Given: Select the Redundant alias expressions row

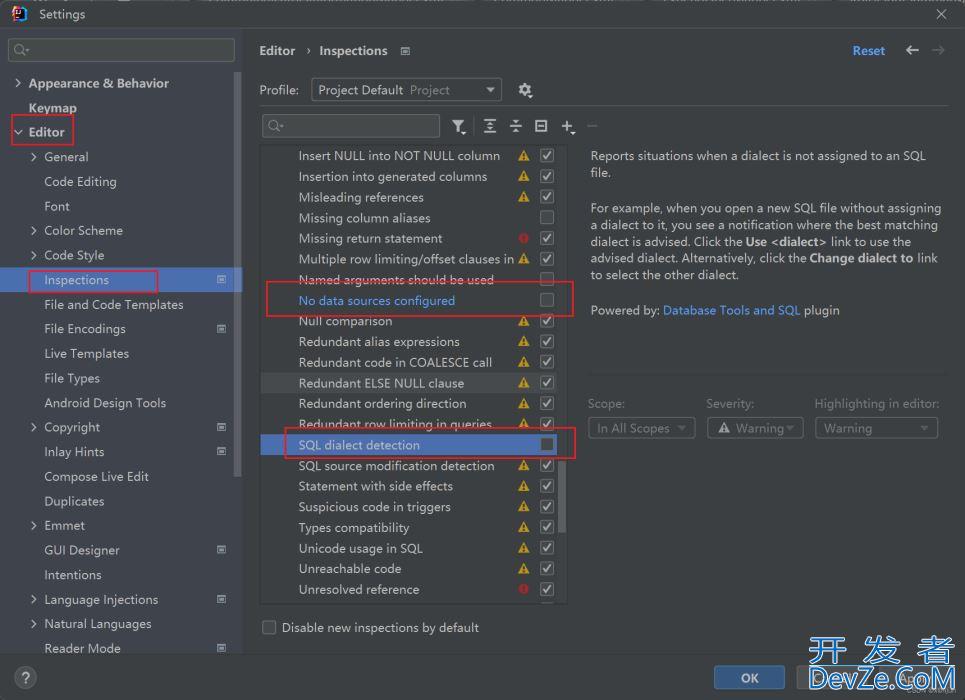Looking at the screenshot, I should [x=409, y=342].
